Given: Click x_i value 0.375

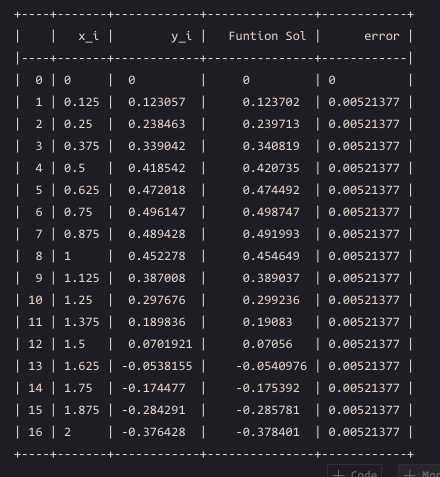Looking at the screenshot, I should [x=82, y=146].
